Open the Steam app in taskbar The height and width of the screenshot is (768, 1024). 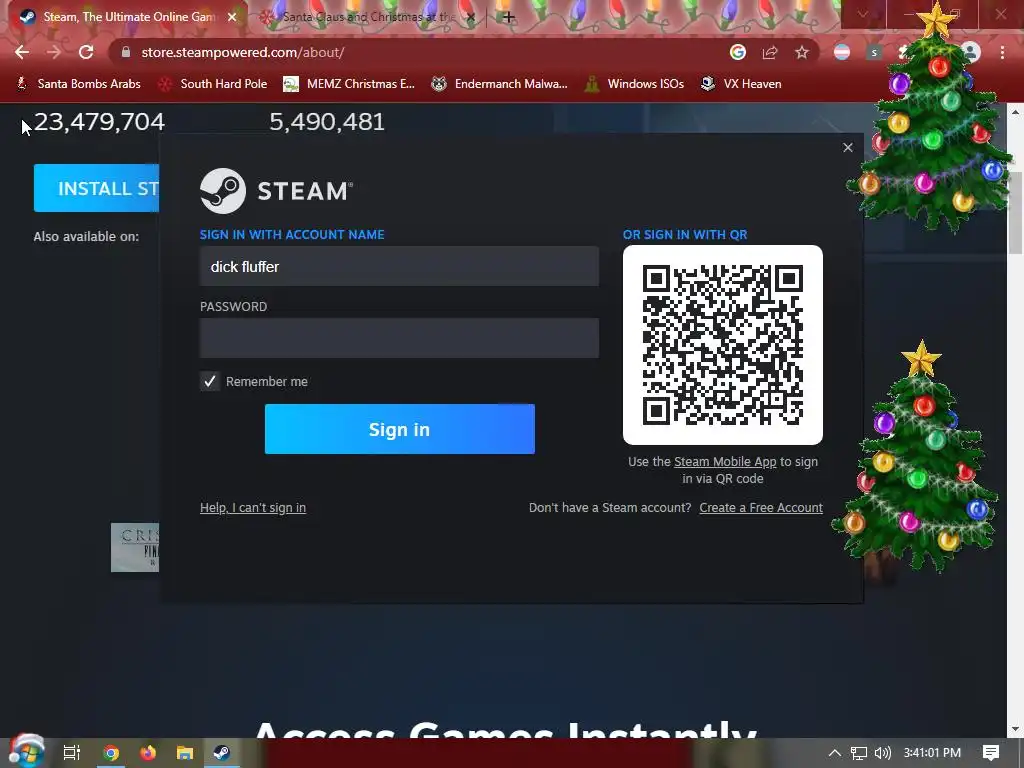pyautogui.click(x=221, y=753)
